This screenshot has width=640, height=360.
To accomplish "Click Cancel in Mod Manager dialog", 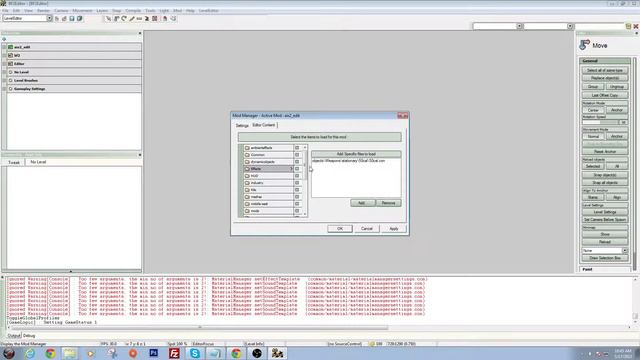I will click(x=367, y=229).
